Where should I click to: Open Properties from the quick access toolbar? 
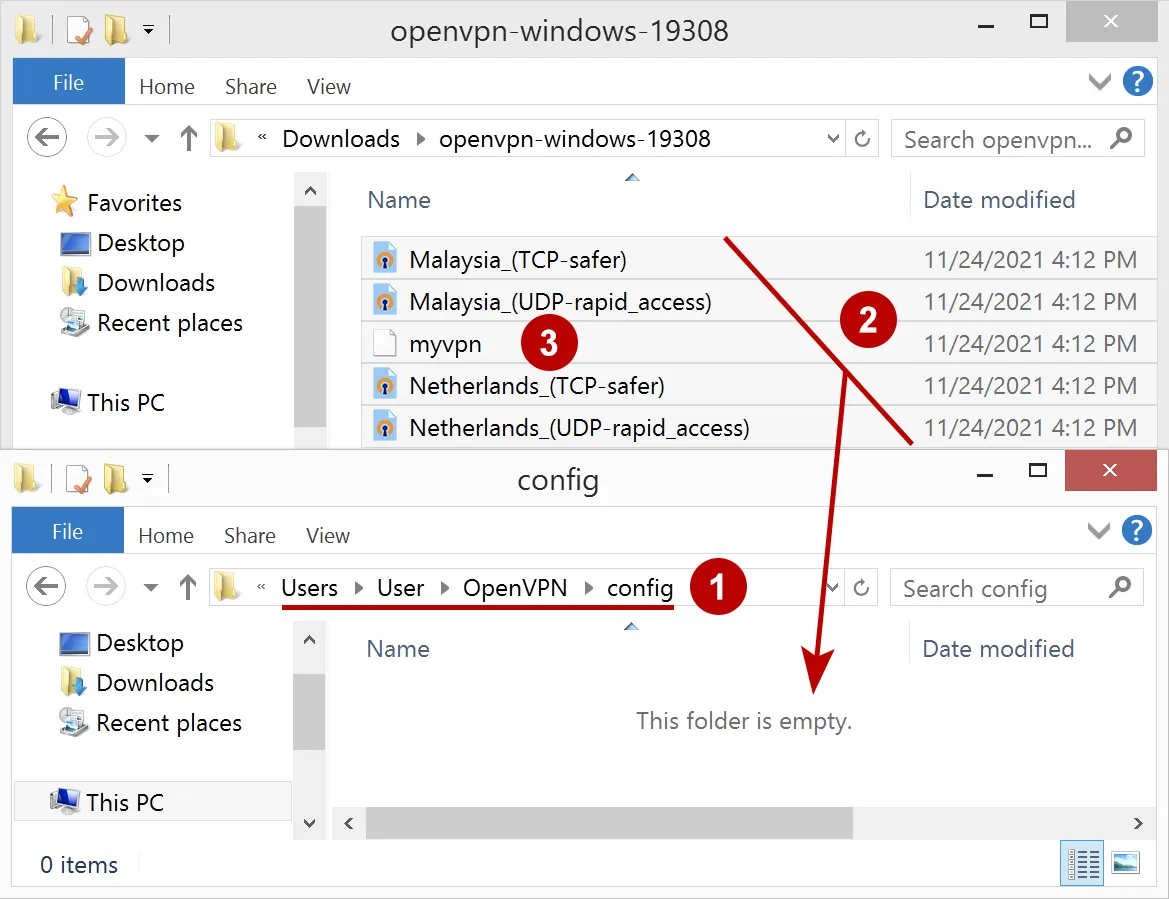tap(77, 30)
